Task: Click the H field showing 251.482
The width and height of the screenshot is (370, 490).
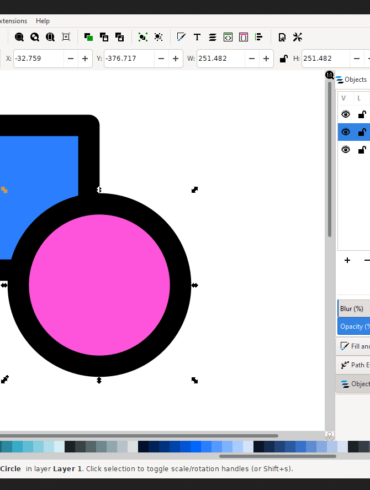Action: point(326,59)
